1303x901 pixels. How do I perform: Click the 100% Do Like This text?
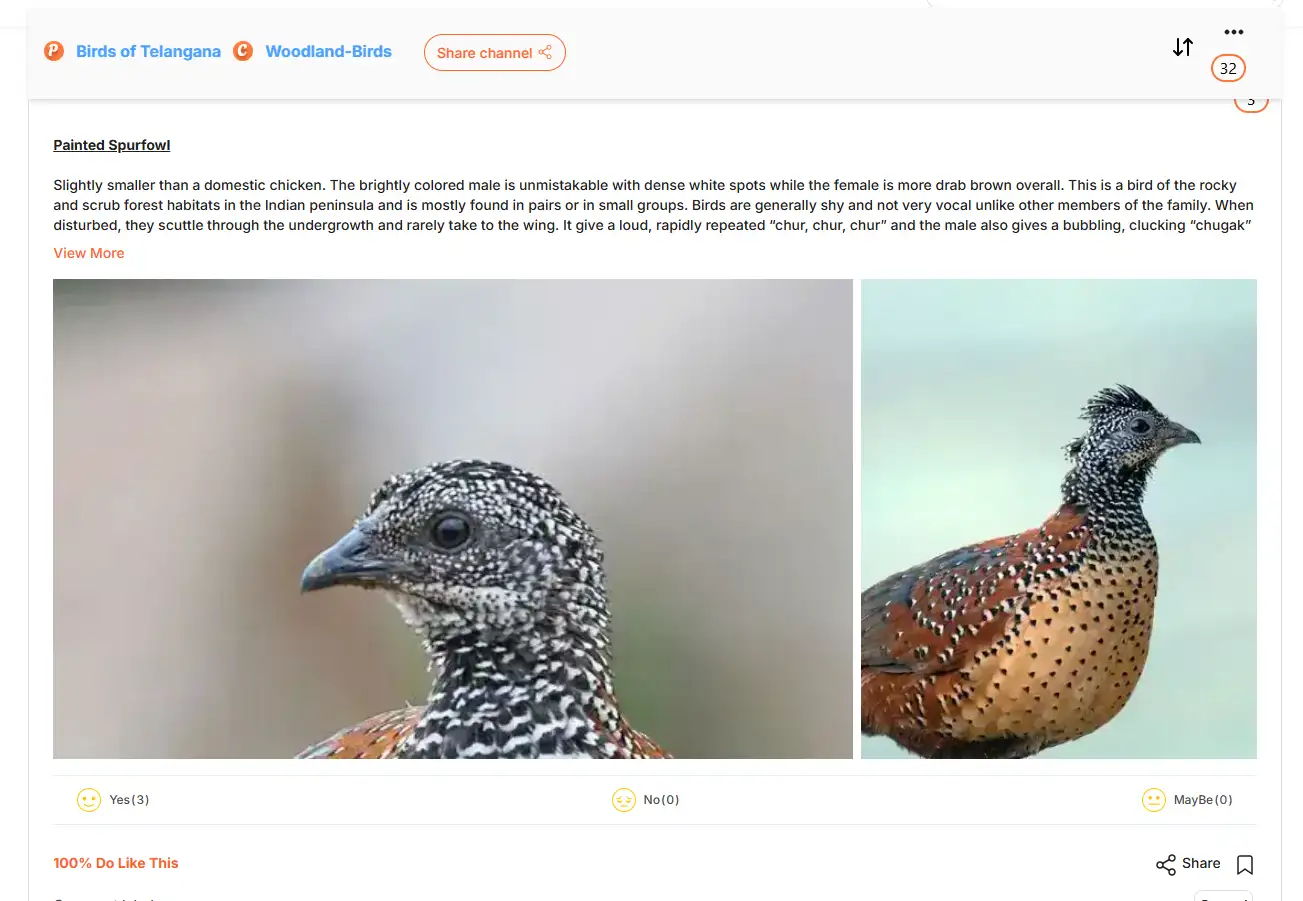116,863
